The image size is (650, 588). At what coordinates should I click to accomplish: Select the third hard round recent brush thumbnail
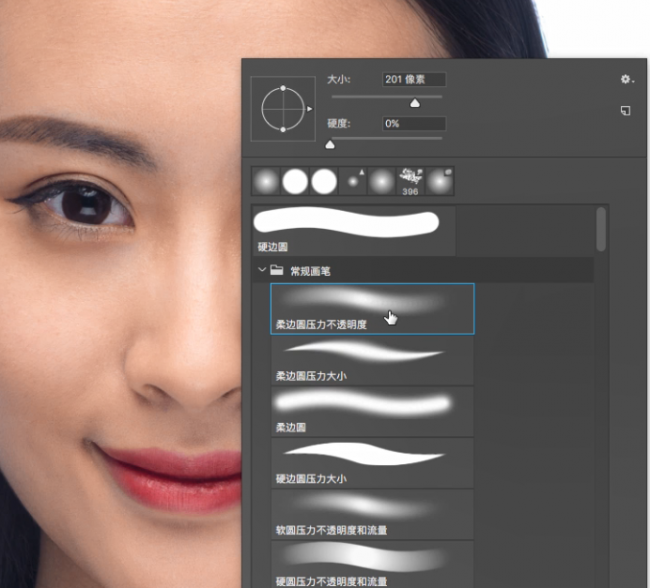point(324,181)
